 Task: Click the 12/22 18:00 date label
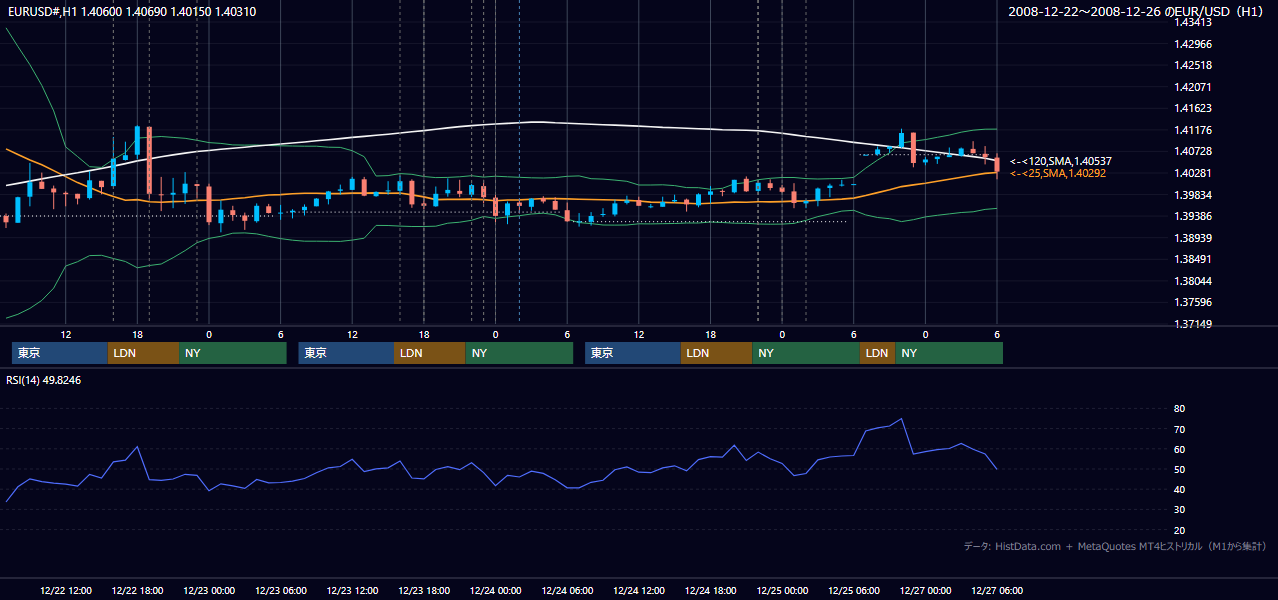coord(138,591)
